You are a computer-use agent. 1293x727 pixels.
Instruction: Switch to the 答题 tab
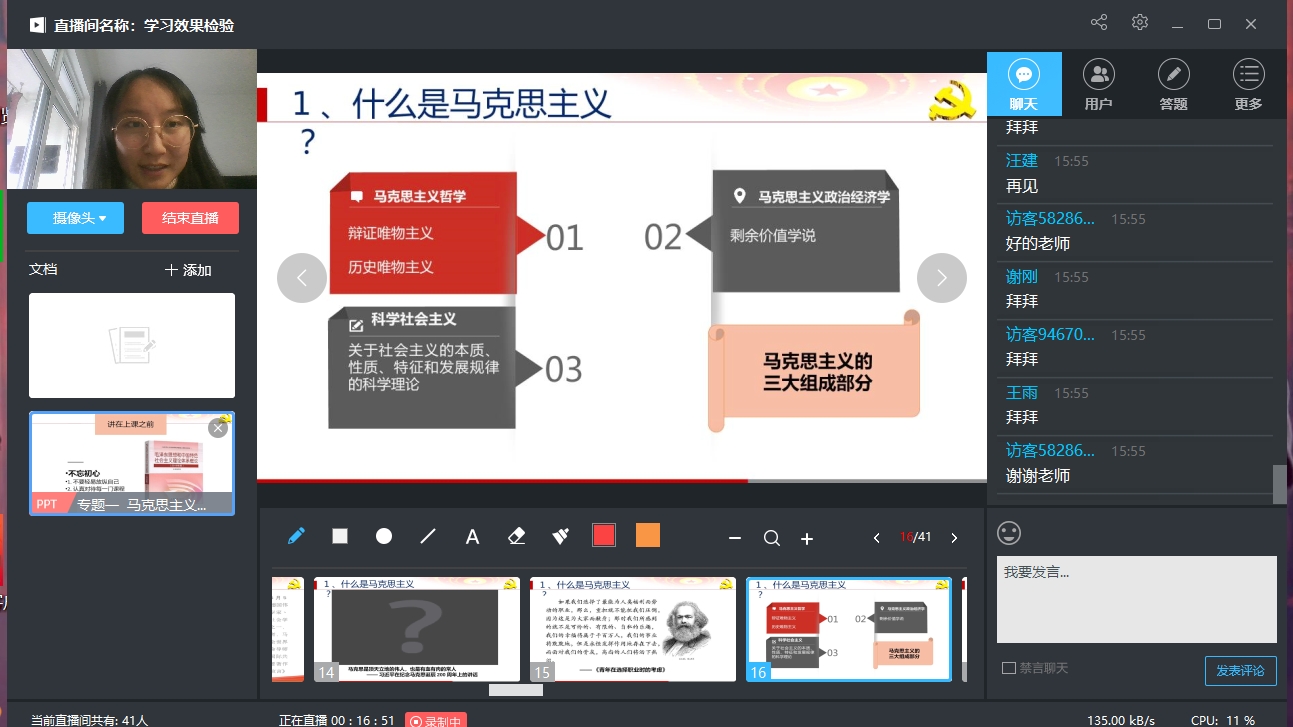[1173, 84]
